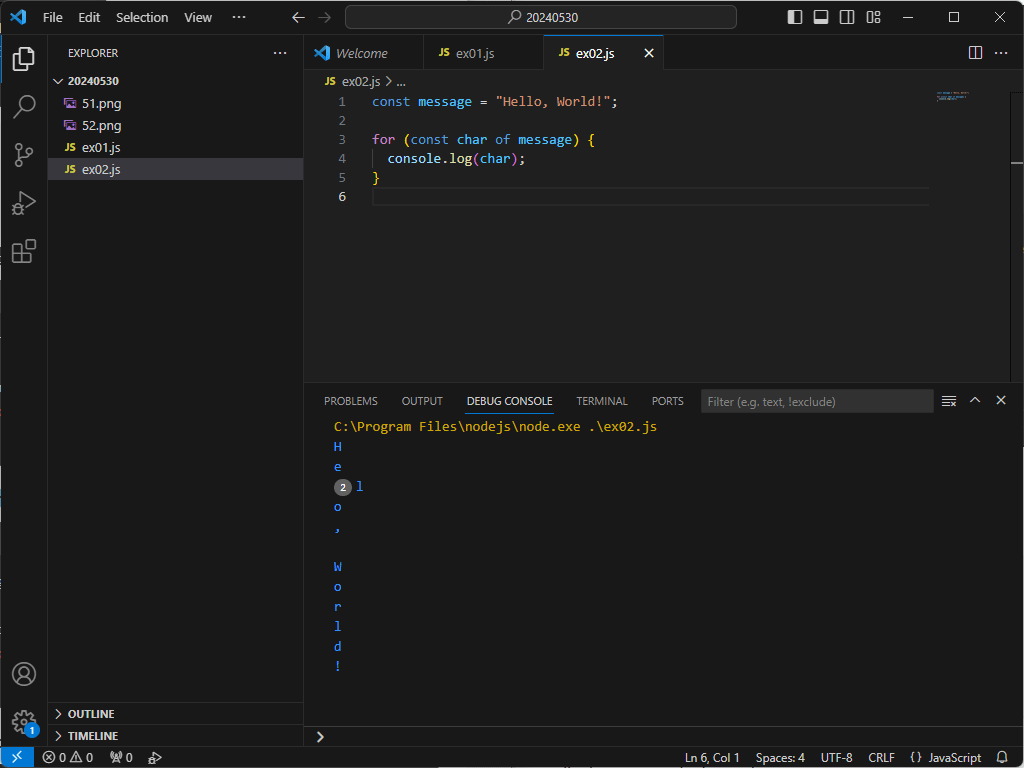Close the bottom panel
The height and width of the screenshot is (768, 1024).
coord(1001,400)
